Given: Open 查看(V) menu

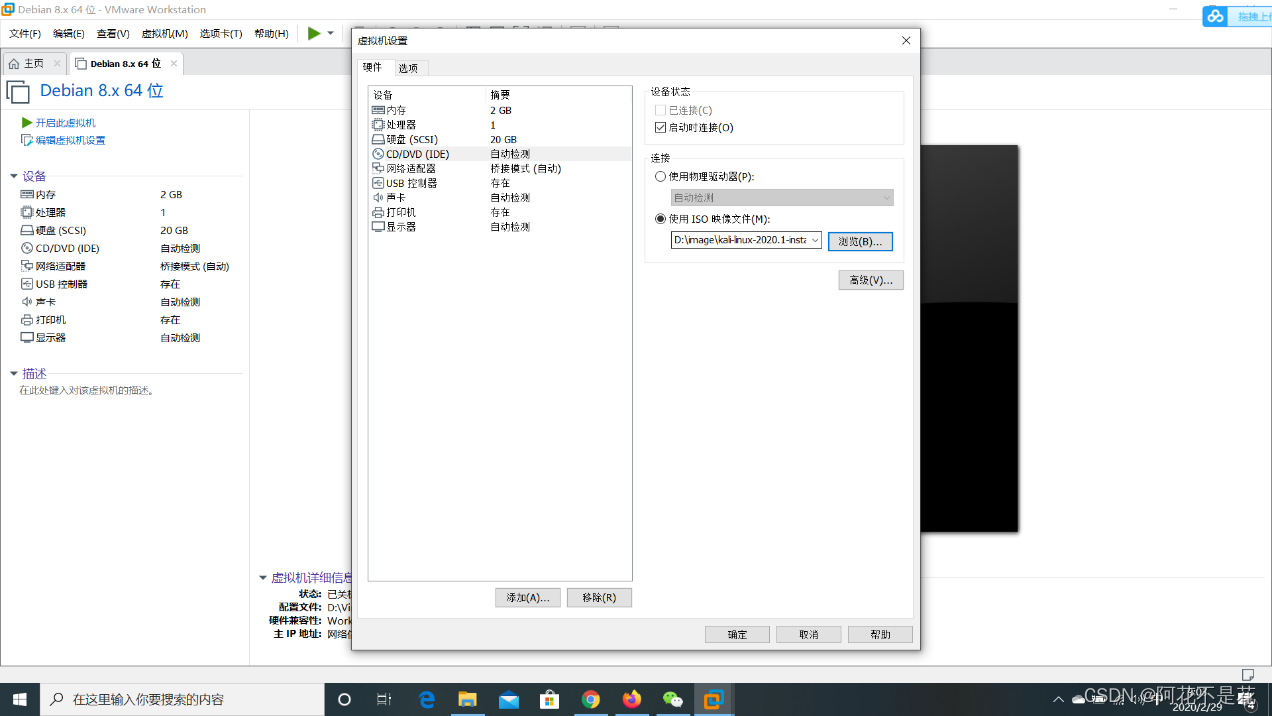Looking at the screenshot, I should [x=113, y=33].
